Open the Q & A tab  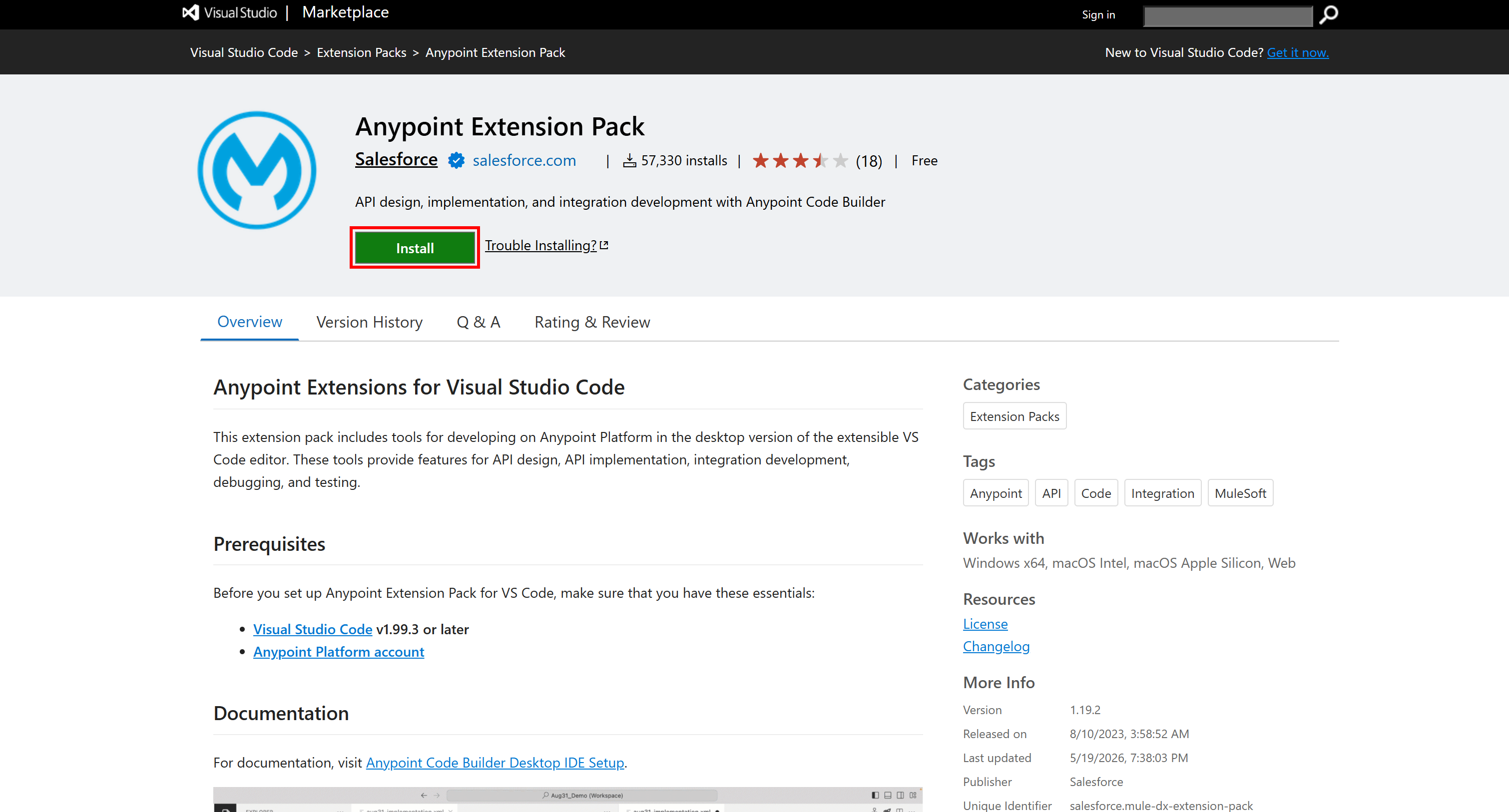[479, 322]
